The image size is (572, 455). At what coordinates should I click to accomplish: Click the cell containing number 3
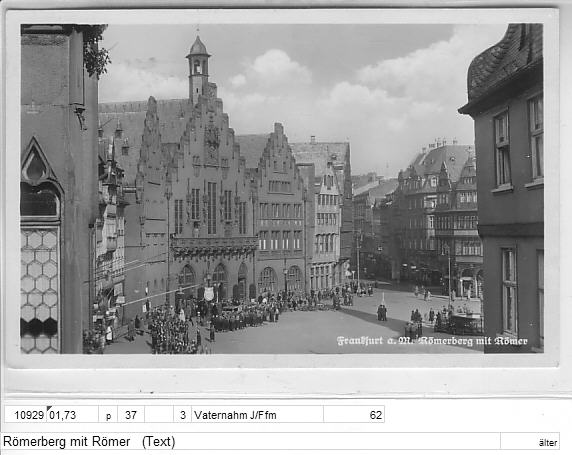point(182,414)
